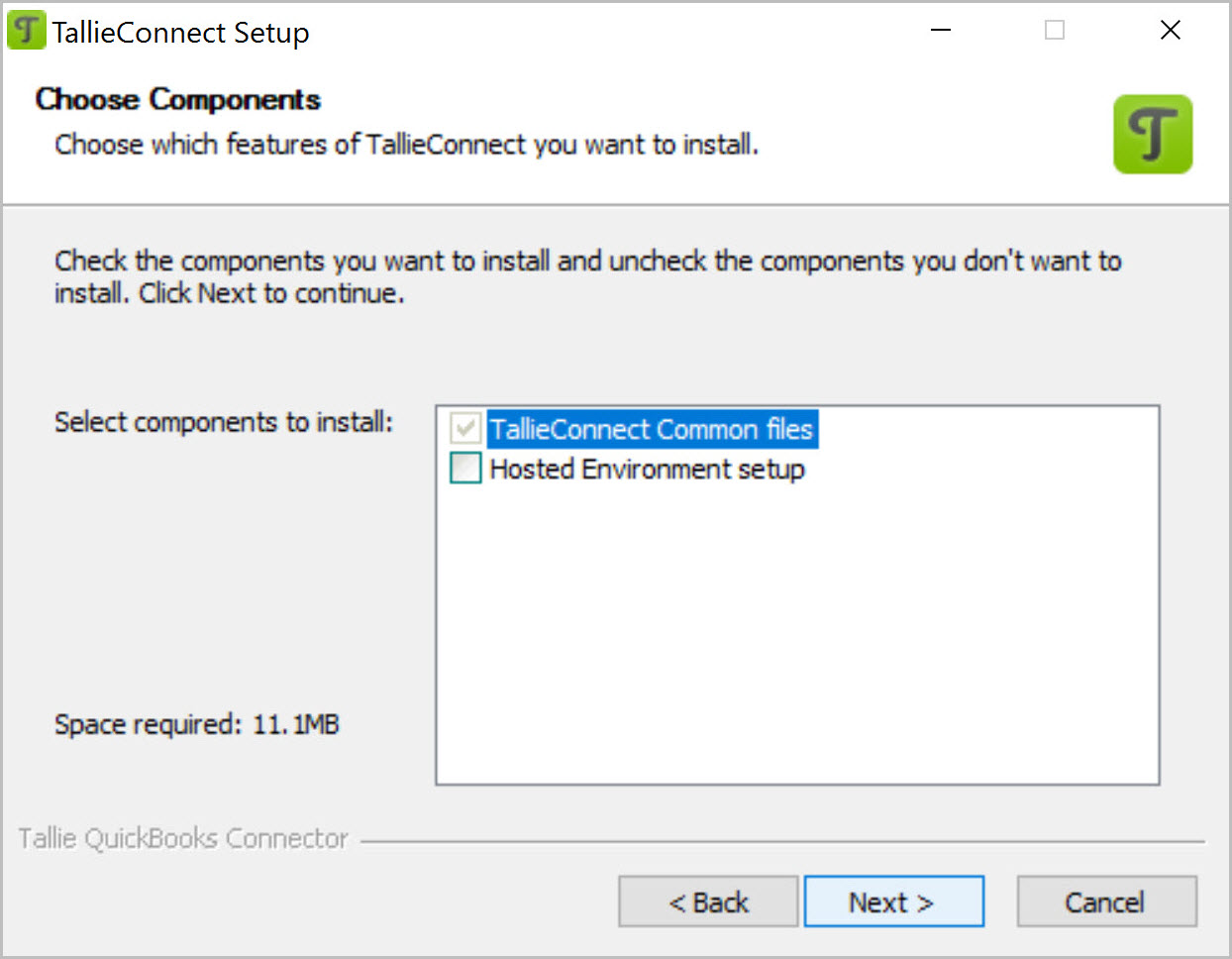Click the green Tallie logo in header

[x=1153, y=135]
